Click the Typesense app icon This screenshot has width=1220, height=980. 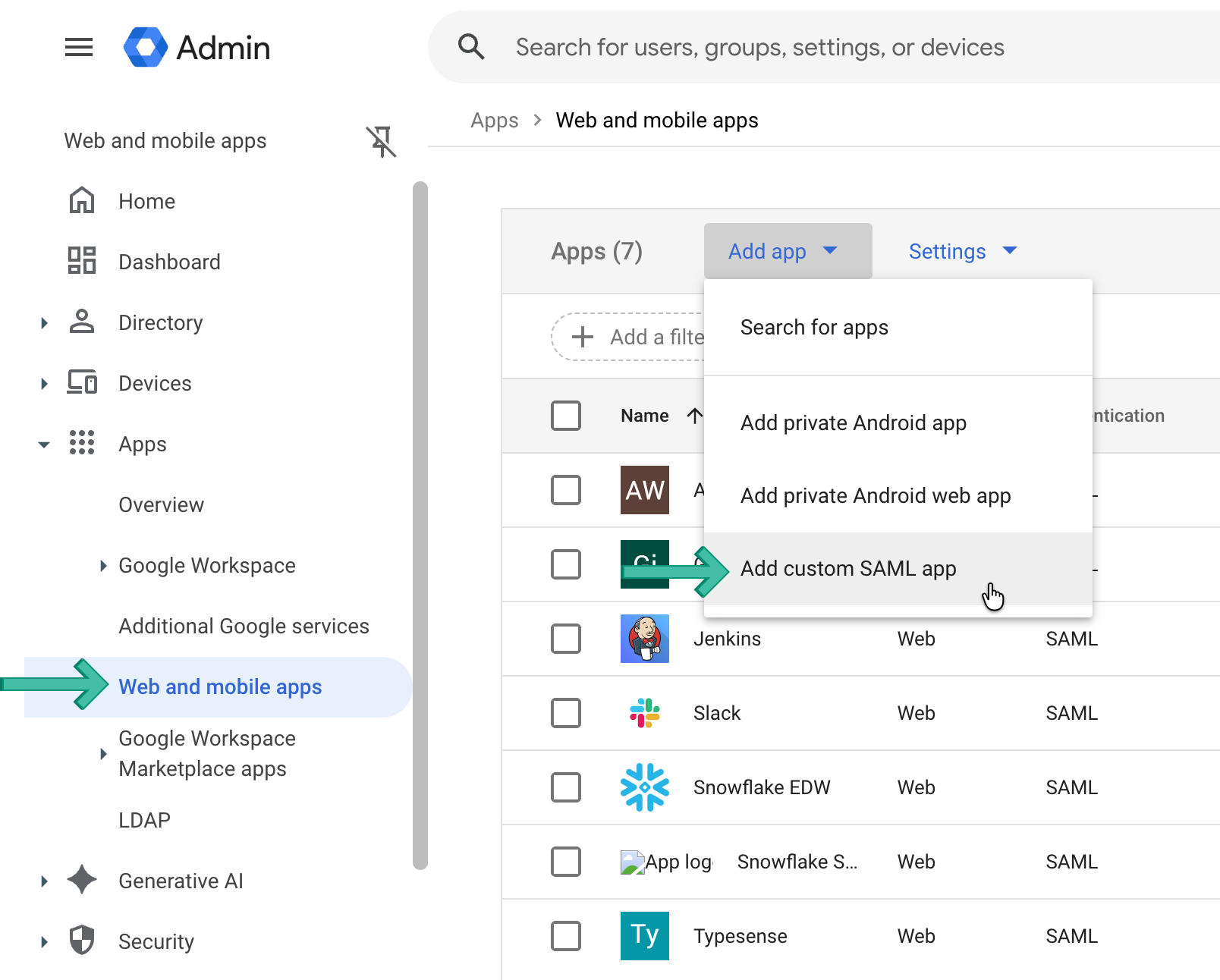644,936
